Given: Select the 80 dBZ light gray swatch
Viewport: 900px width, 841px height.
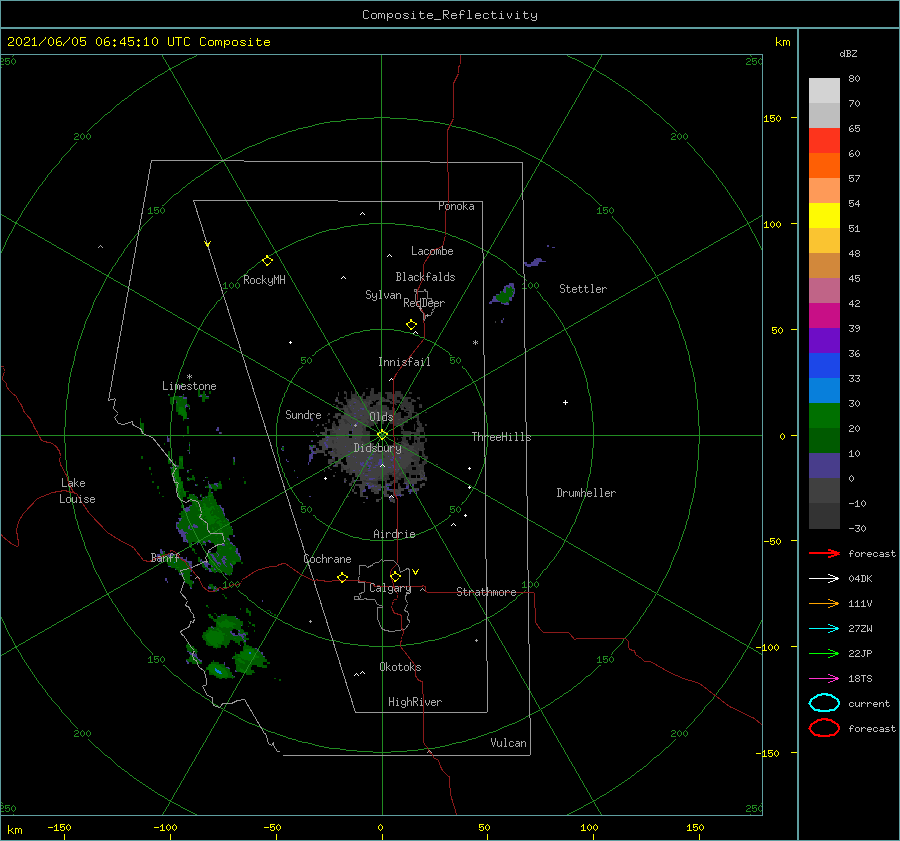Looking at the screenshot, I should click(x=824, y=90).
